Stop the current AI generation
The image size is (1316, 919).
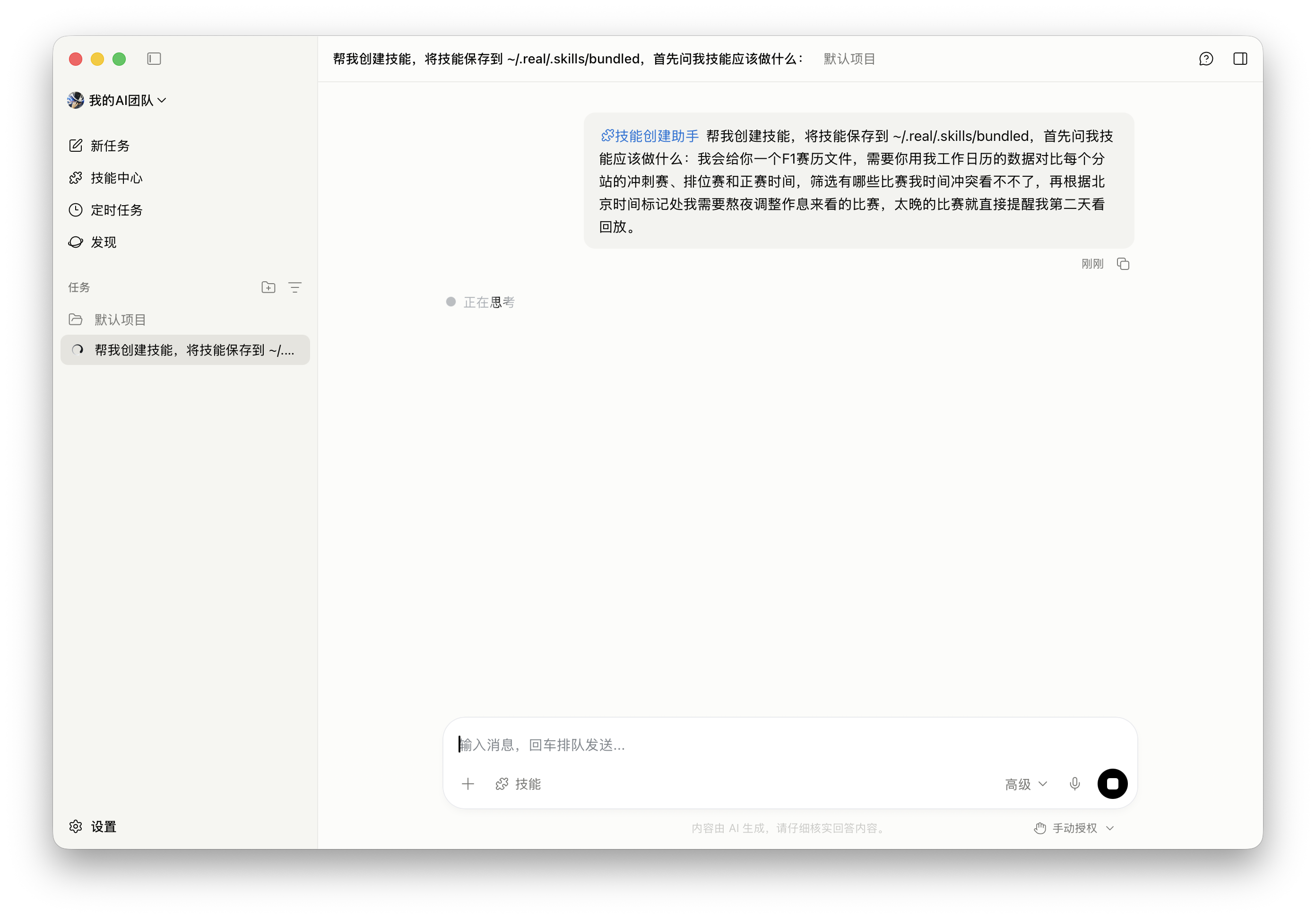pos(1113,784)
